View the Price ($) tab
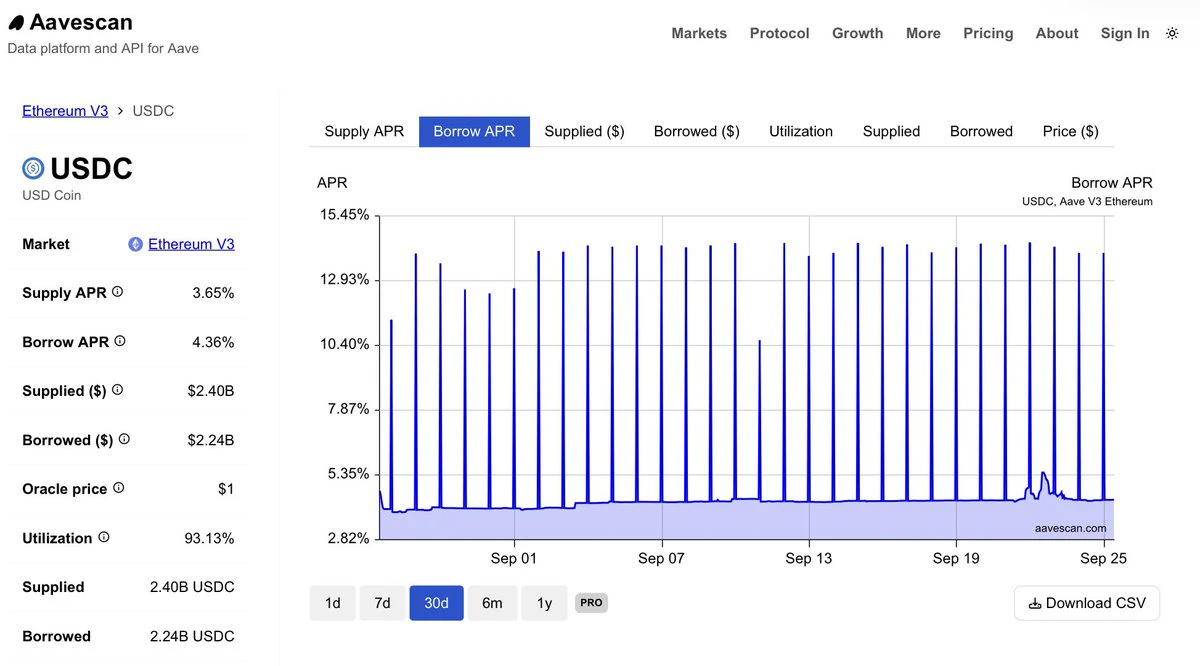The image size is (1200, 666). [1070, 131]
